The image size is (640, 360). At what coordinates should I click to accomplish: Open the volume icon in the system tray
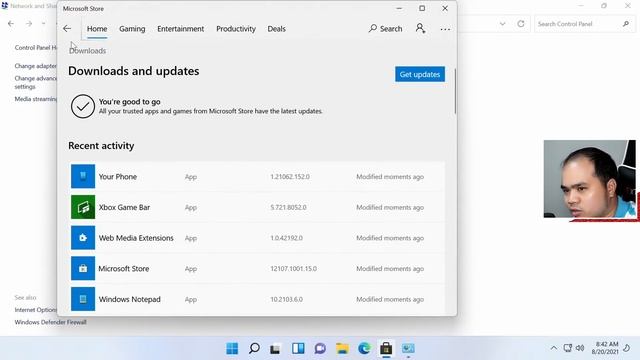(580, 348)
